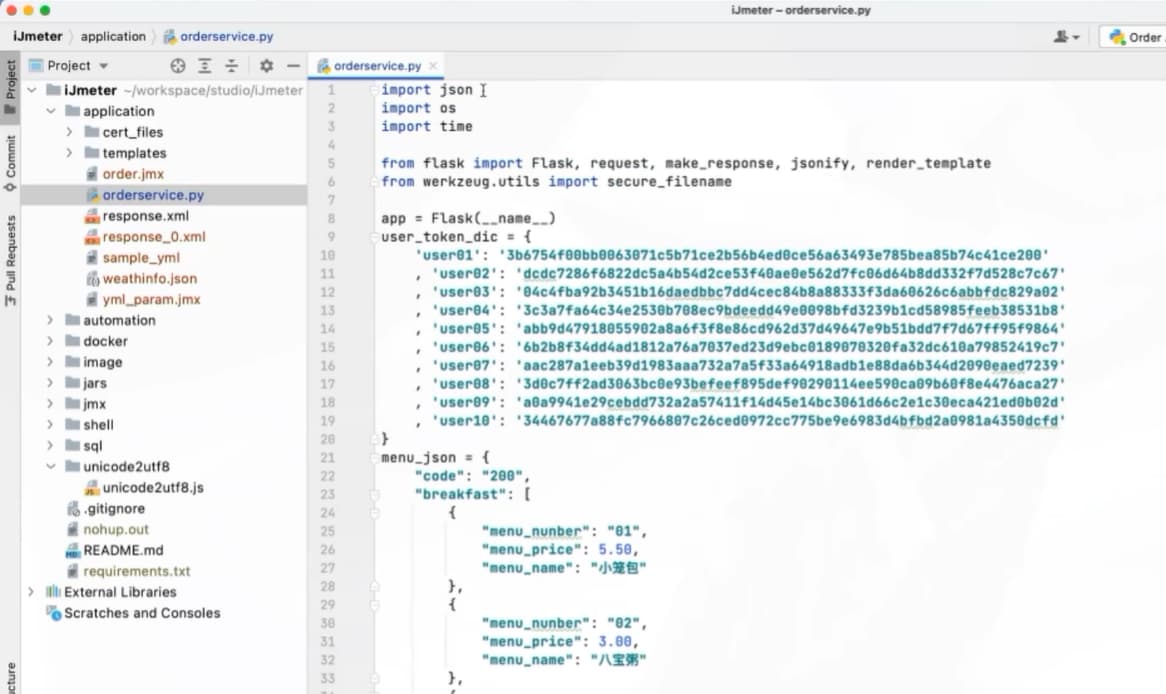Click the README.md markdown file icon
Viewport: 1166px width, 694px height.
73,550
